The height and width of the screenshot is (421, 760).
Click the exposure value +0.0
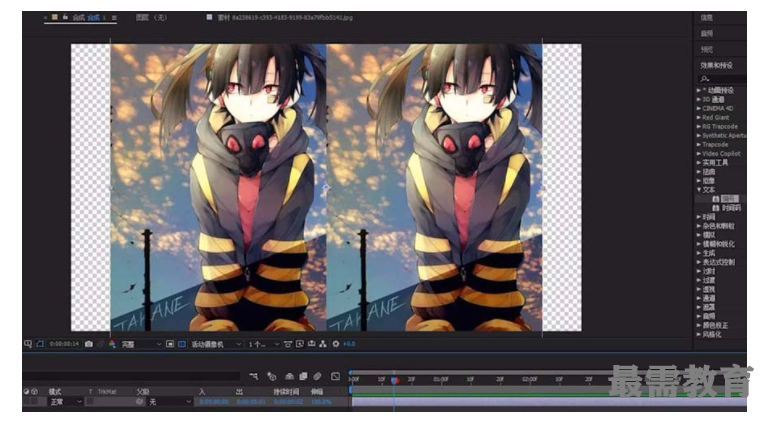tap(349, 344)
